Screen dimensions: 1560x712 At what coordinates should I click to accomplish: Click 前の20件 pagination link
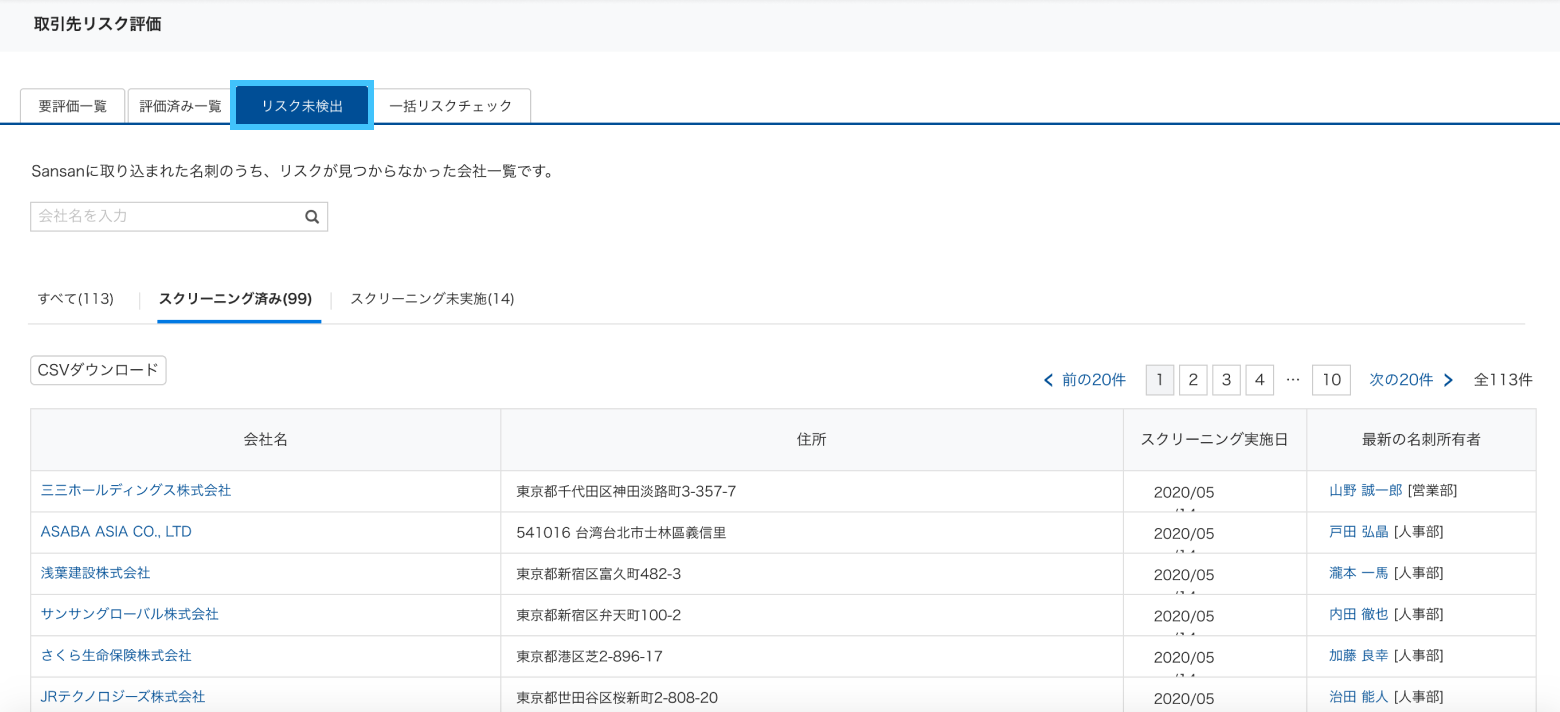tap(1094, 380)
